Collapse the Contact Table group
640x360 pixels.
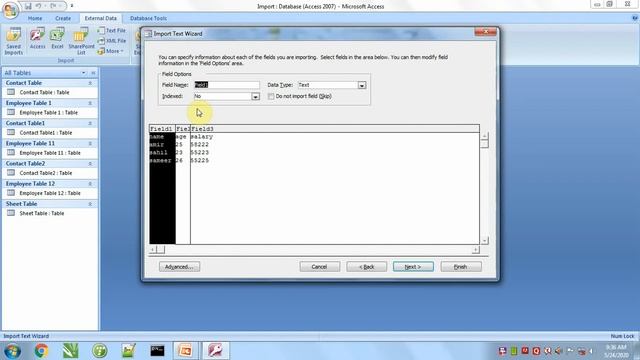pos(90,83)
